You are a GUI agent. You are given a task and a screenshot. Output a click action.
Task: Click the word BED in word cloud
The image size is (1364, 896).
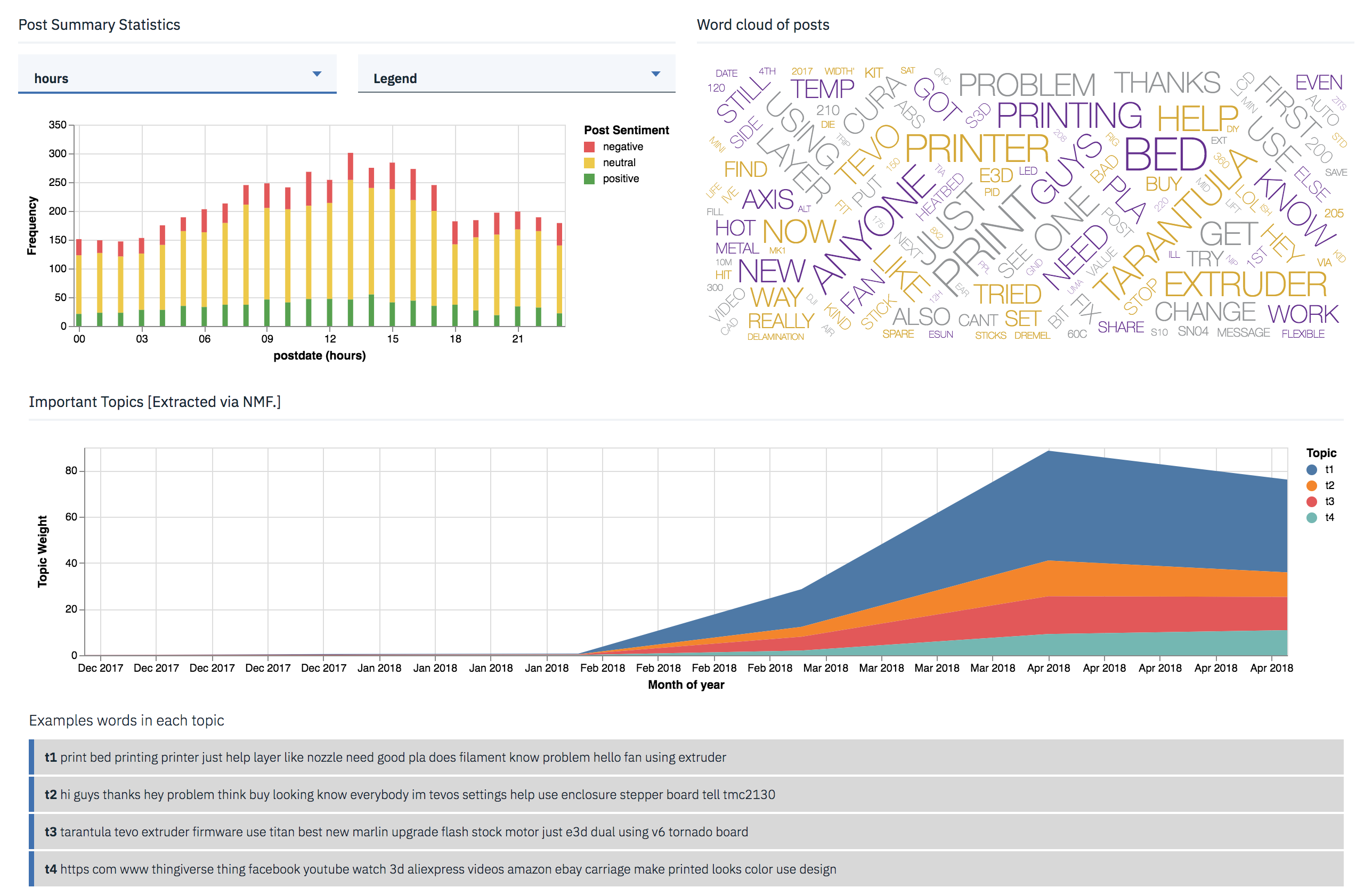(x=1165, y=154)
